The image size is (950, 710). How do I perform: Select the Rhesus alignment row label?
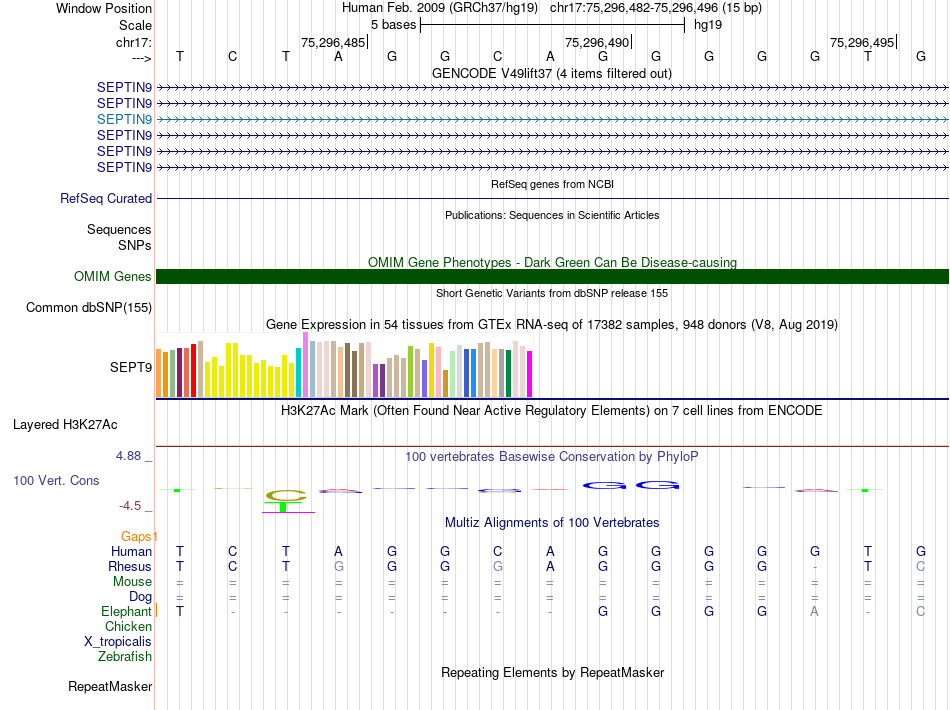click(130, 566)
